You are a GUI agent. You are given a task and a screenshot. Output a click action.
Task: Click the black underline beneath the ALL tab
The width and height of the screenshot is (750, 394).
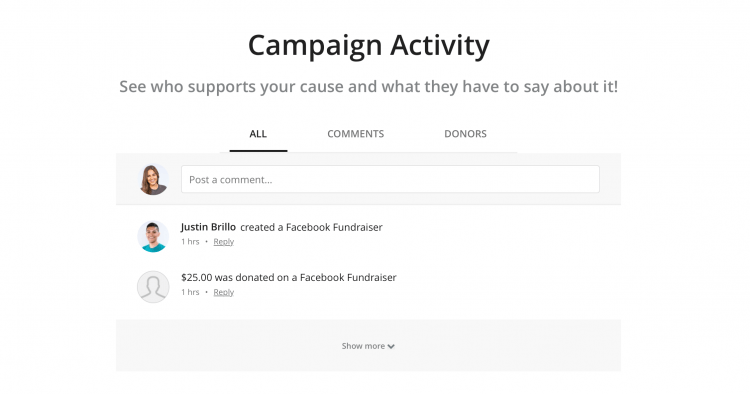(258, 151)
